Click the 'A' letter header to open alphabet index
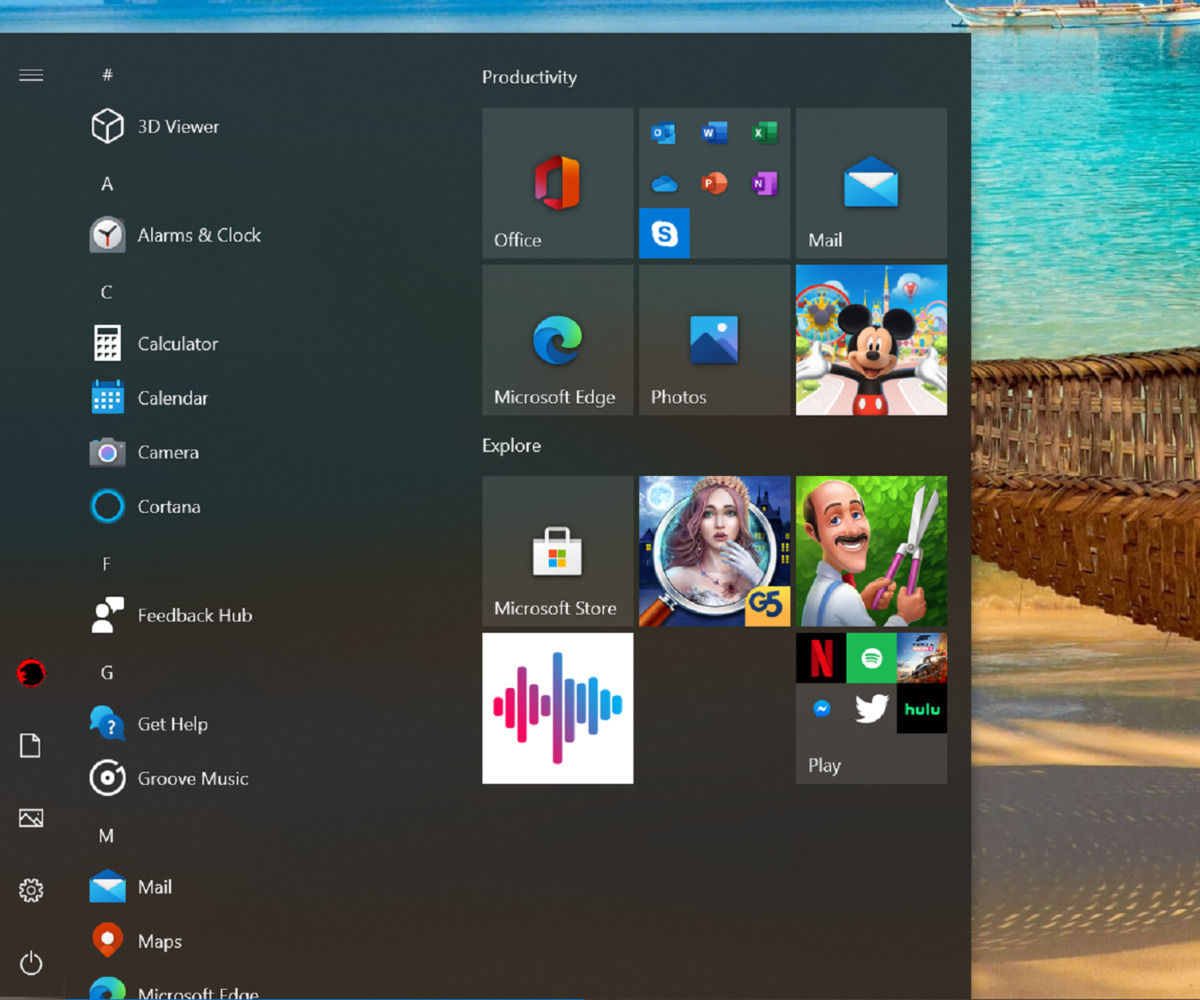This screenshot has width=1200, height=1000. [106, 183]
